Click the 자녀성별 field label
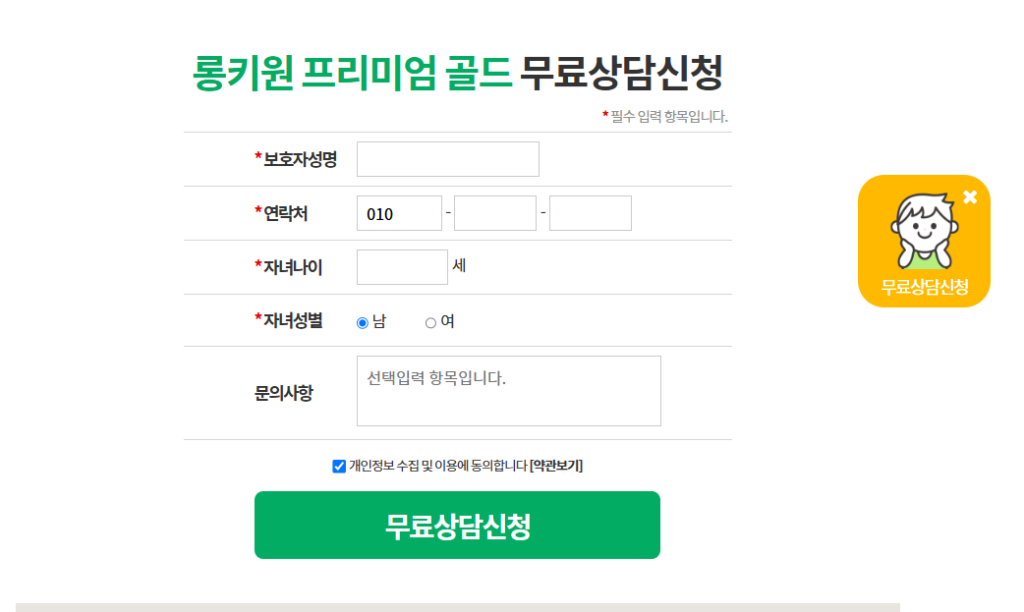The width and height of the screenshot is (1024, 612). pyautogui.click(x=289, y=321)
